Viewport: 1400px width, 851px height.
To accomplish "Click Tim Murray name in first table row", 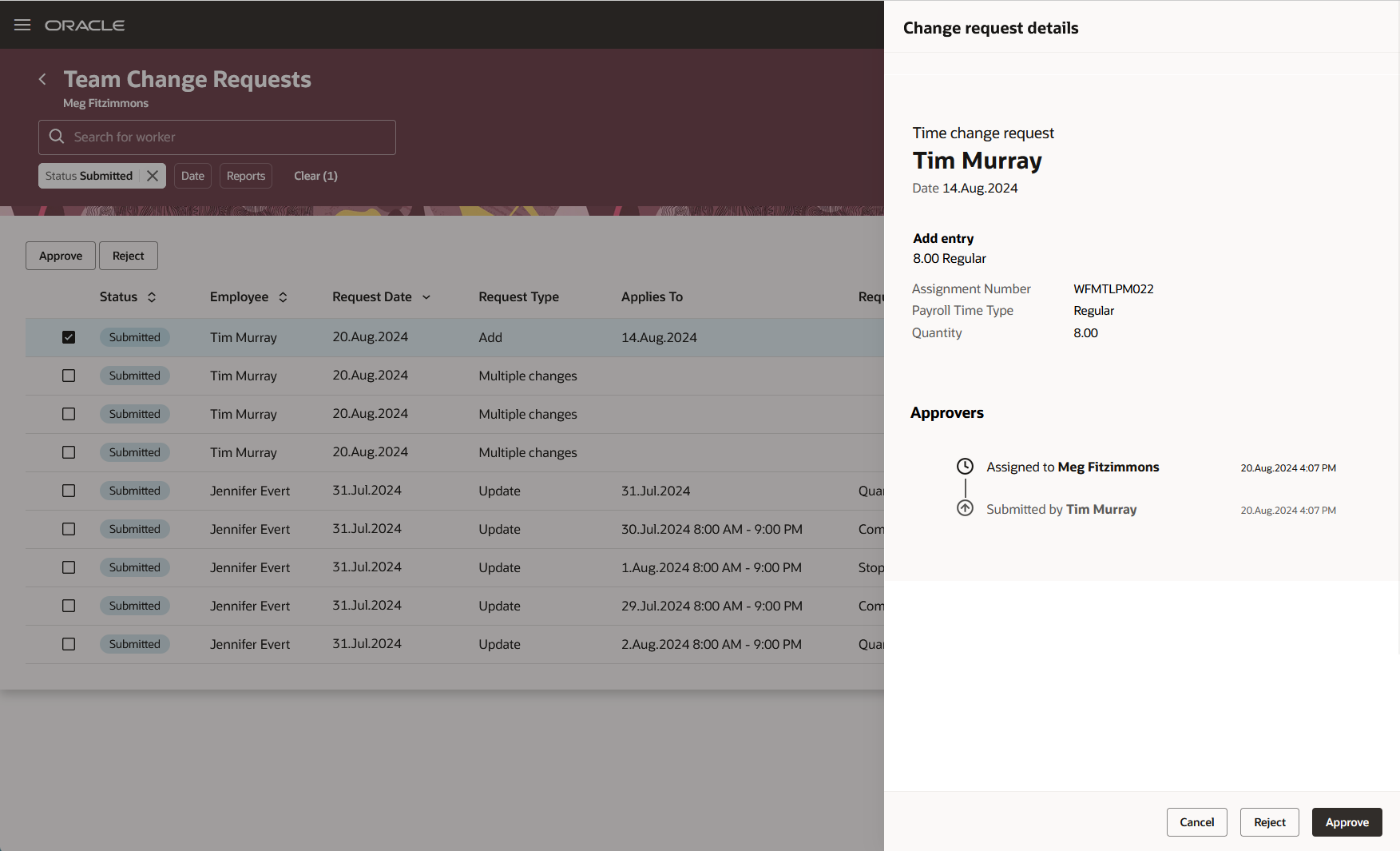I will click(244, 337).
